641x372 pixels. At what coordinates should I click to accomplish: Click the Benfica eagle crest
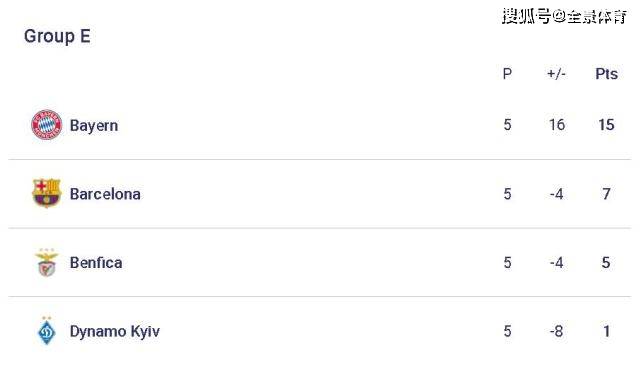coord(47,262)
